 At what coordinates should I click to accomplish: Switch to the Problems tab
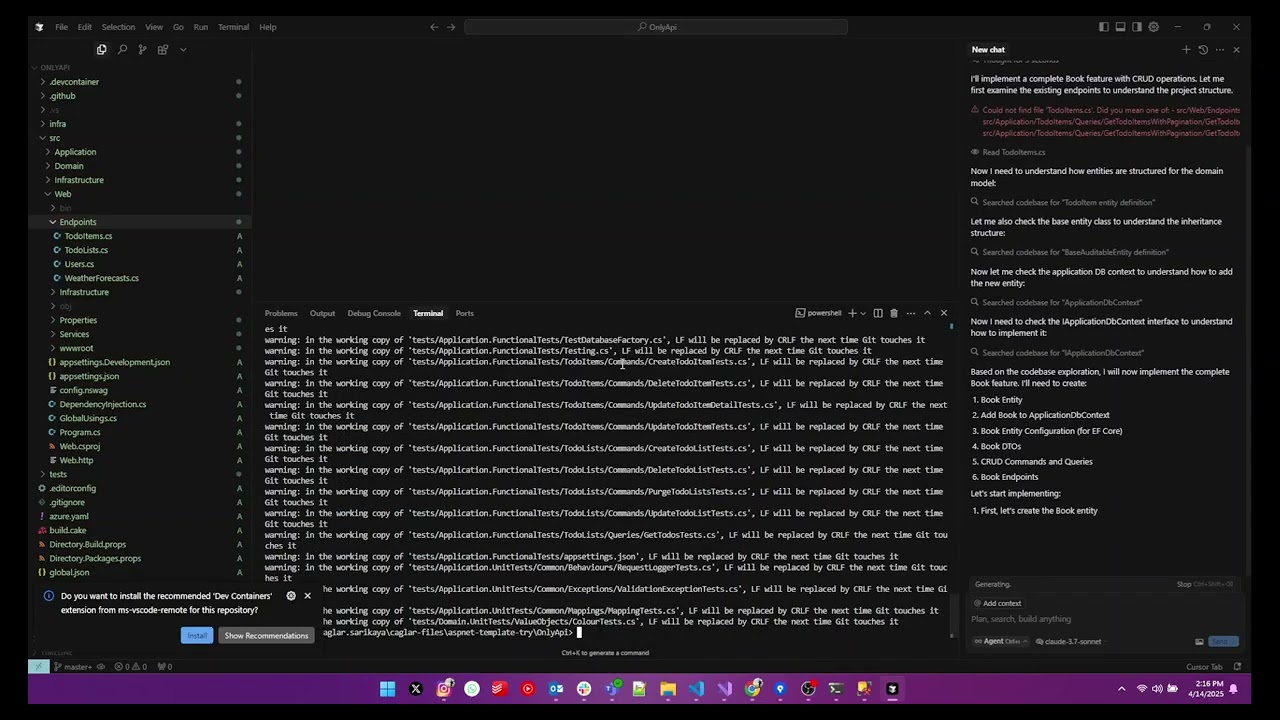281,313
